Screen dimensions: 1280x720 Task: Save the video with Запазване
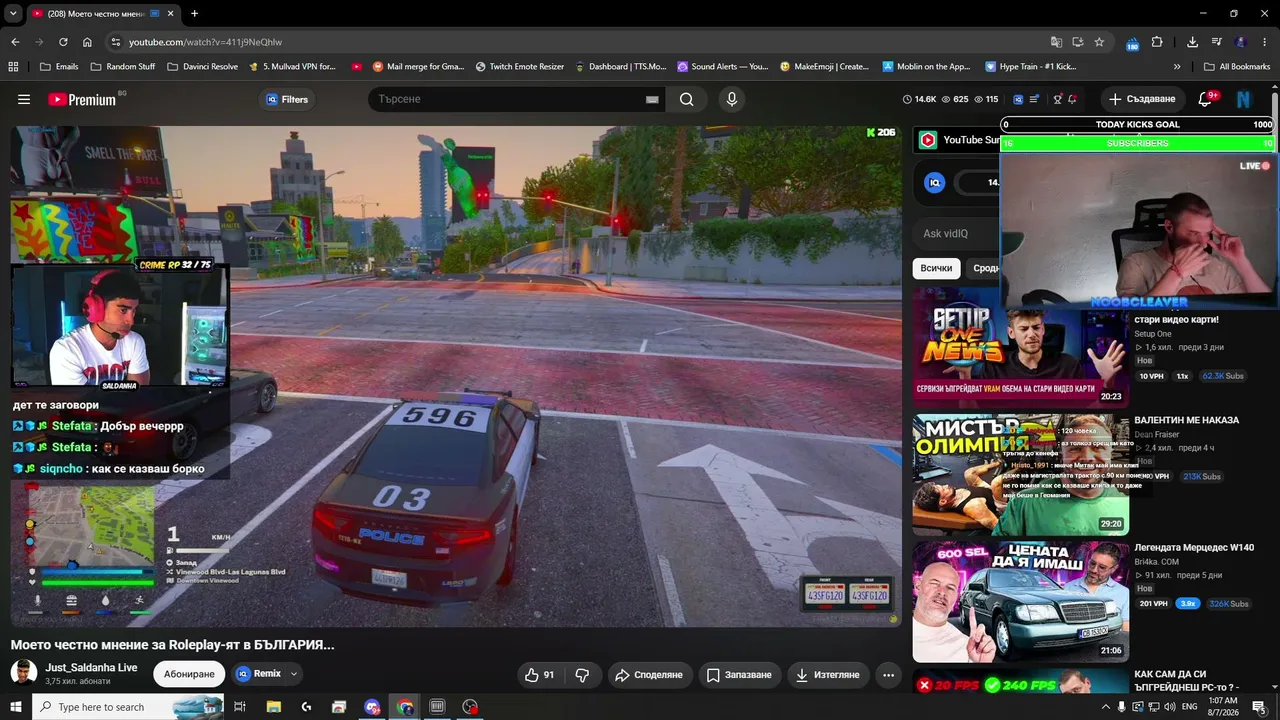click(x=740, y=675)
